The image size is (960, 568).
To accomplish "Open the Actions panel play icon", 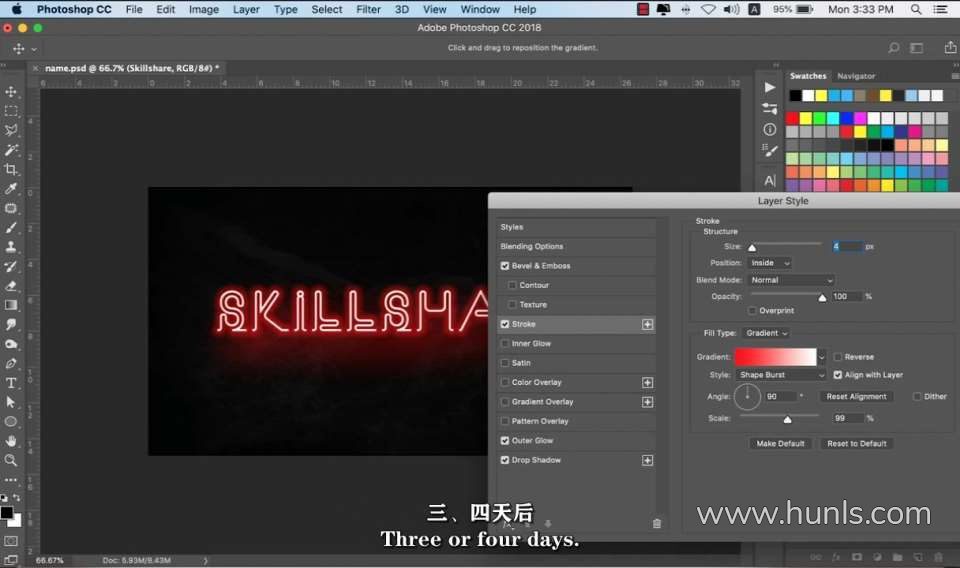I will click(770, 88).
